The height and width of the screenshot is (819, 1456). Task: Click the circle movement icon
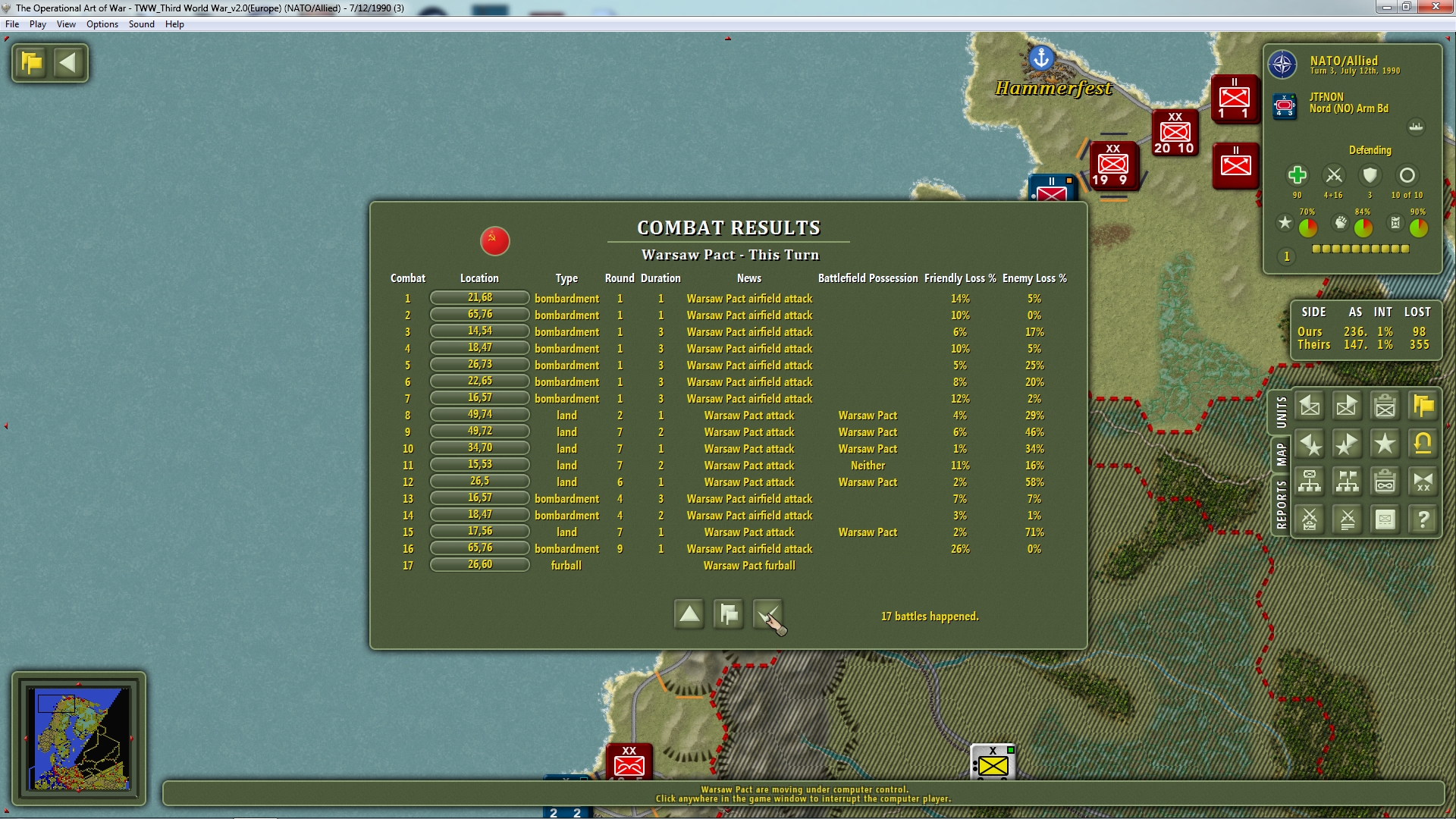click(x=1407, y=175)
